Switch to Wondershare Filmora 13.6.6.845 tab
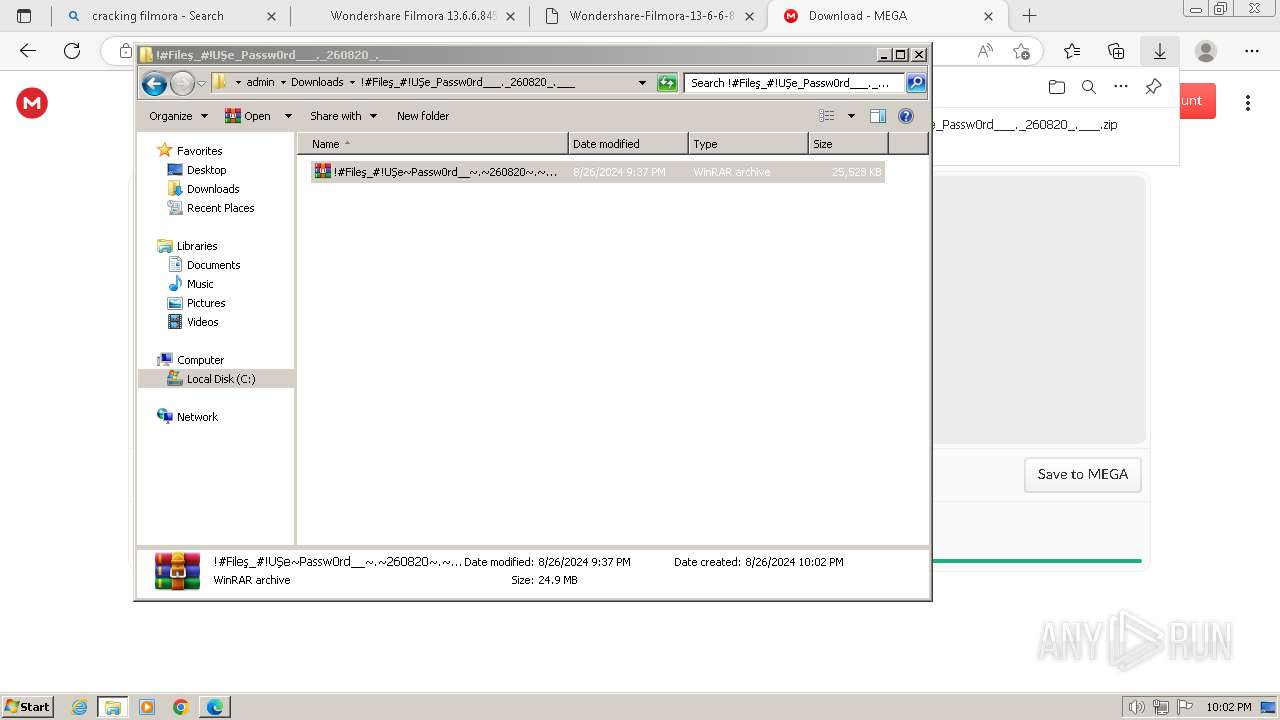This screenshot has height=720, width=1280. point(410,16)
